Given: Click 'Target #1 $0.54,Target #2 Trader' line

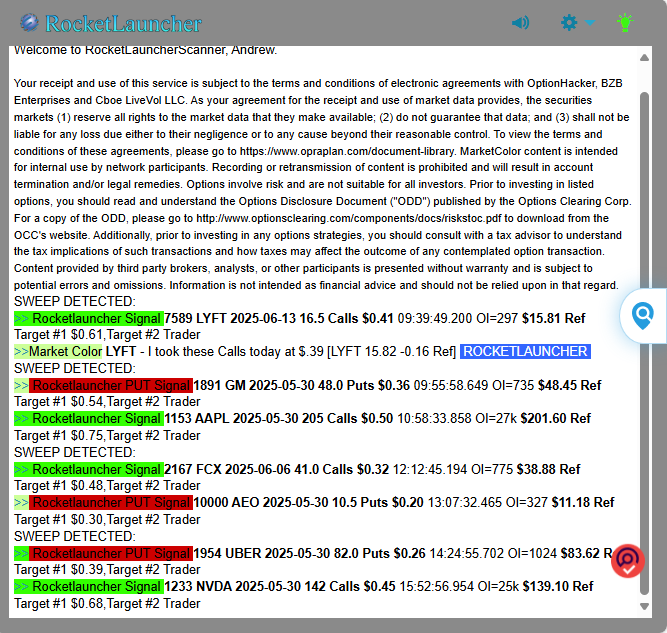Looking at the screenshot, I should 107,402.
